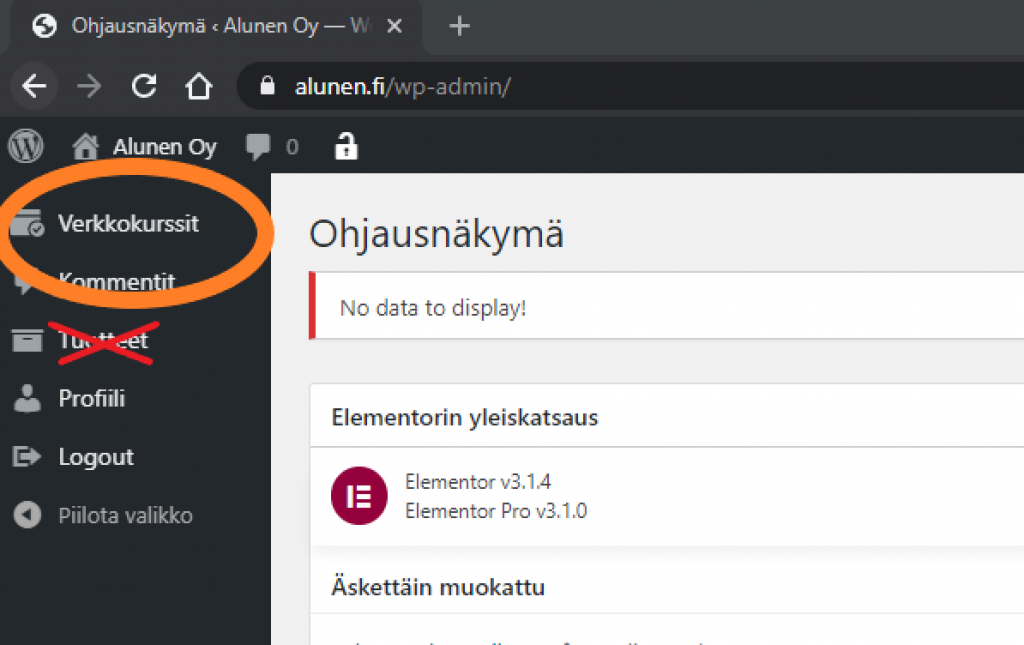The width and height of the screenshot is (1024, 645).
Task: Click the Logout exit-door icon
Action: coord(25,456)
